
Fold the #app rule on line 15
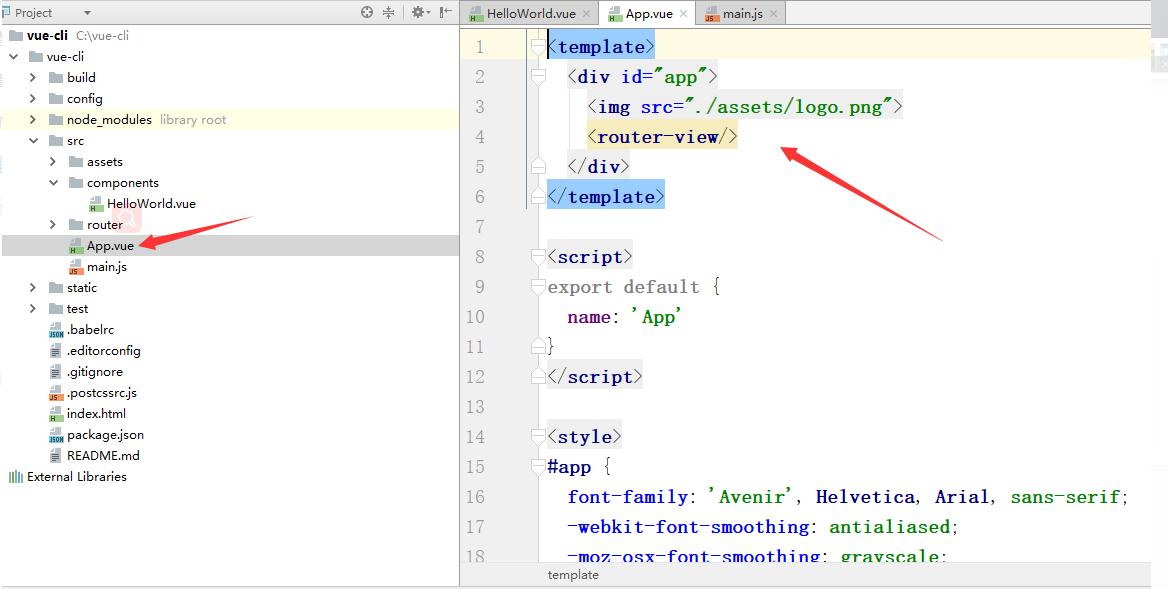click(538, 467)
